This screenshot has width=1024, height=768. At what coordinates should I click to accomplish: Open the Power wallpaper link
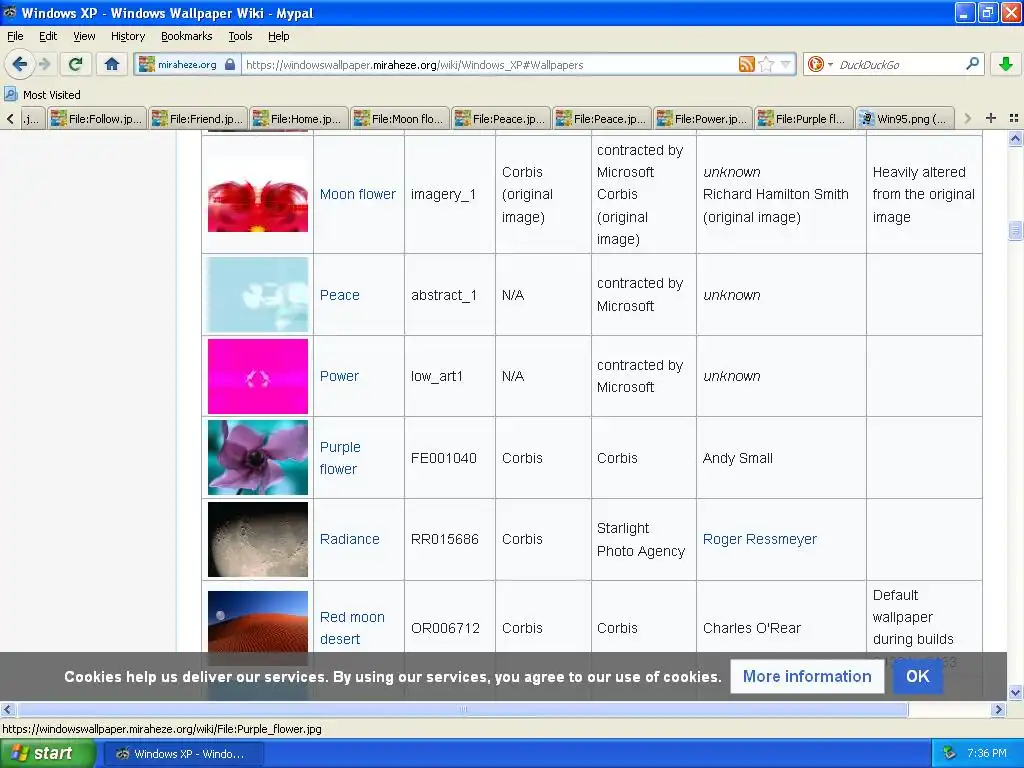click(x=339, y=376)
